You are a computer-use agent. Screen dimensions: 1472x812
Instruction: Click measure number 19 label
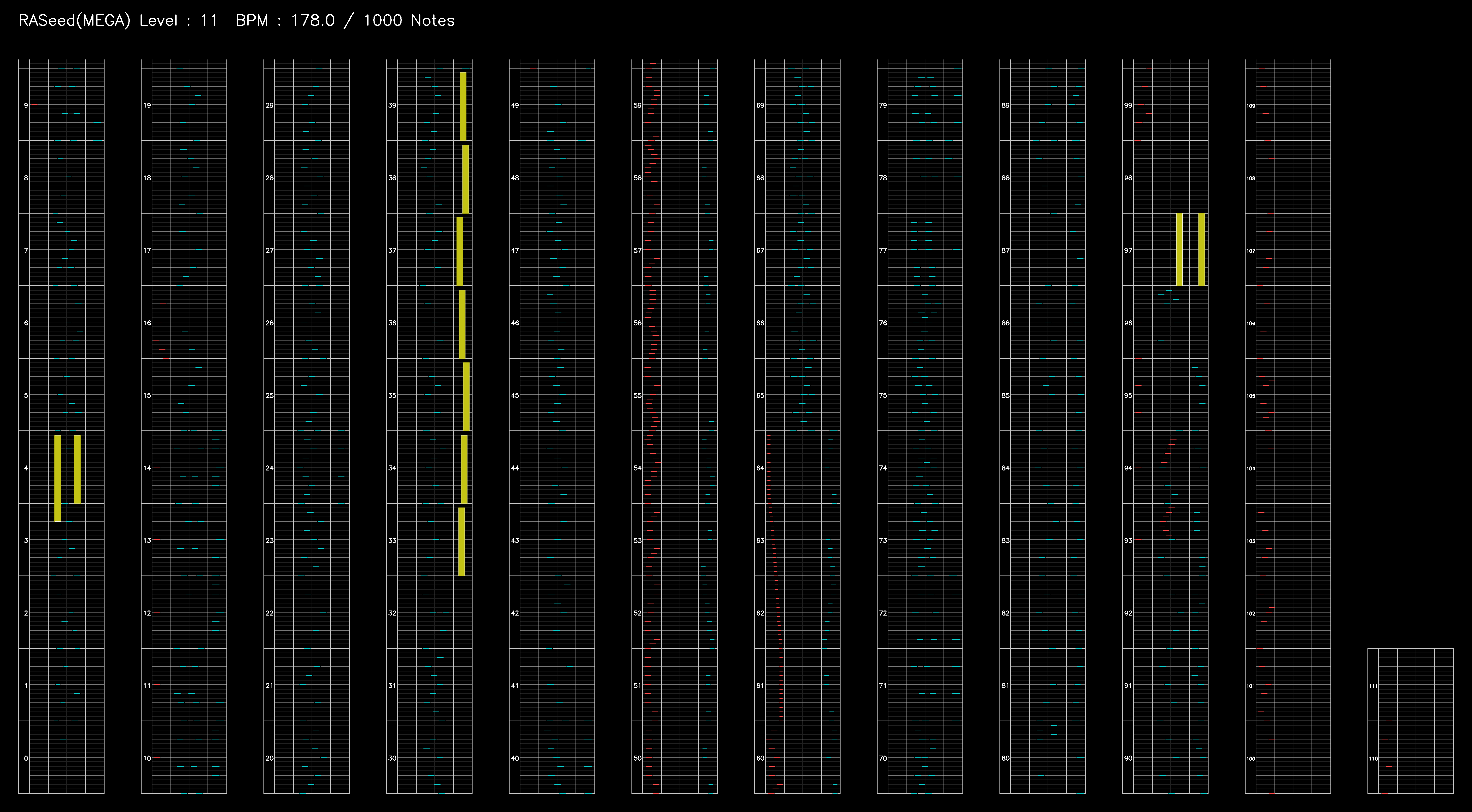(147, 105)
